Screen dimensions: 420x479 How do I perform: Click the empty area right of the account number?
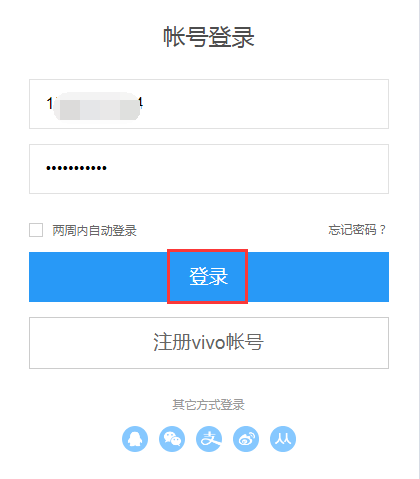(x=265, y=104)
